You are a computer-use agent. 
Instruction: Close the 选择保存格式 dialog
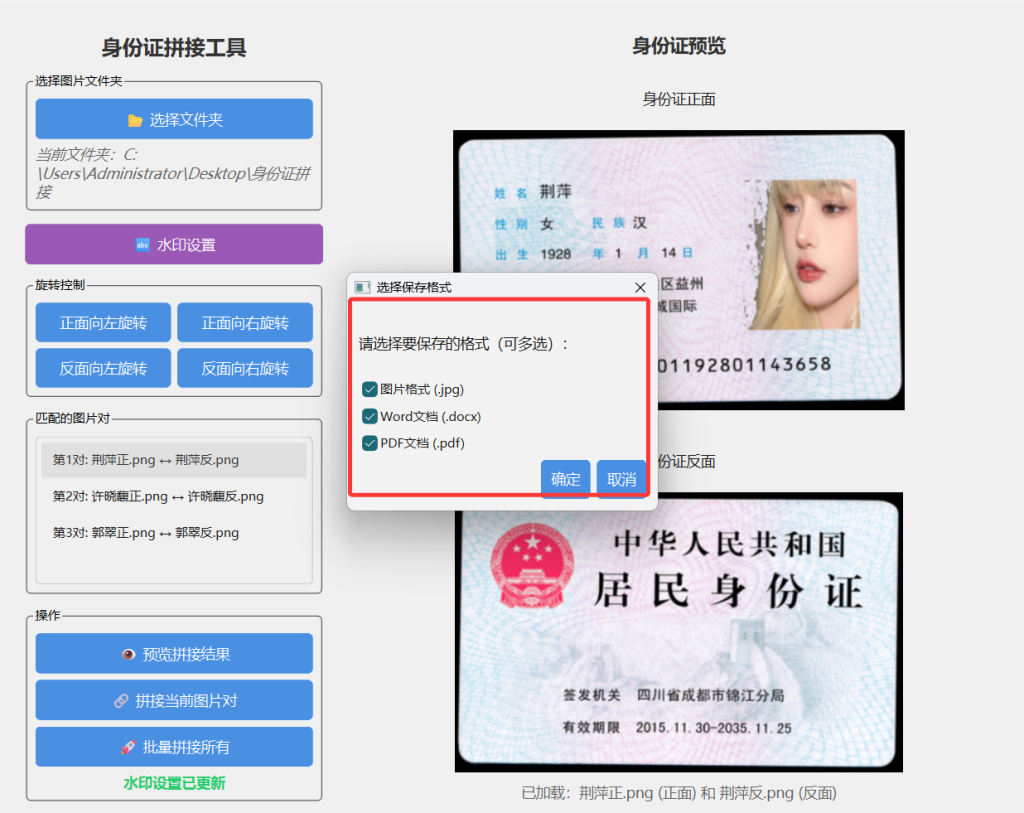[x=640, y=287]
